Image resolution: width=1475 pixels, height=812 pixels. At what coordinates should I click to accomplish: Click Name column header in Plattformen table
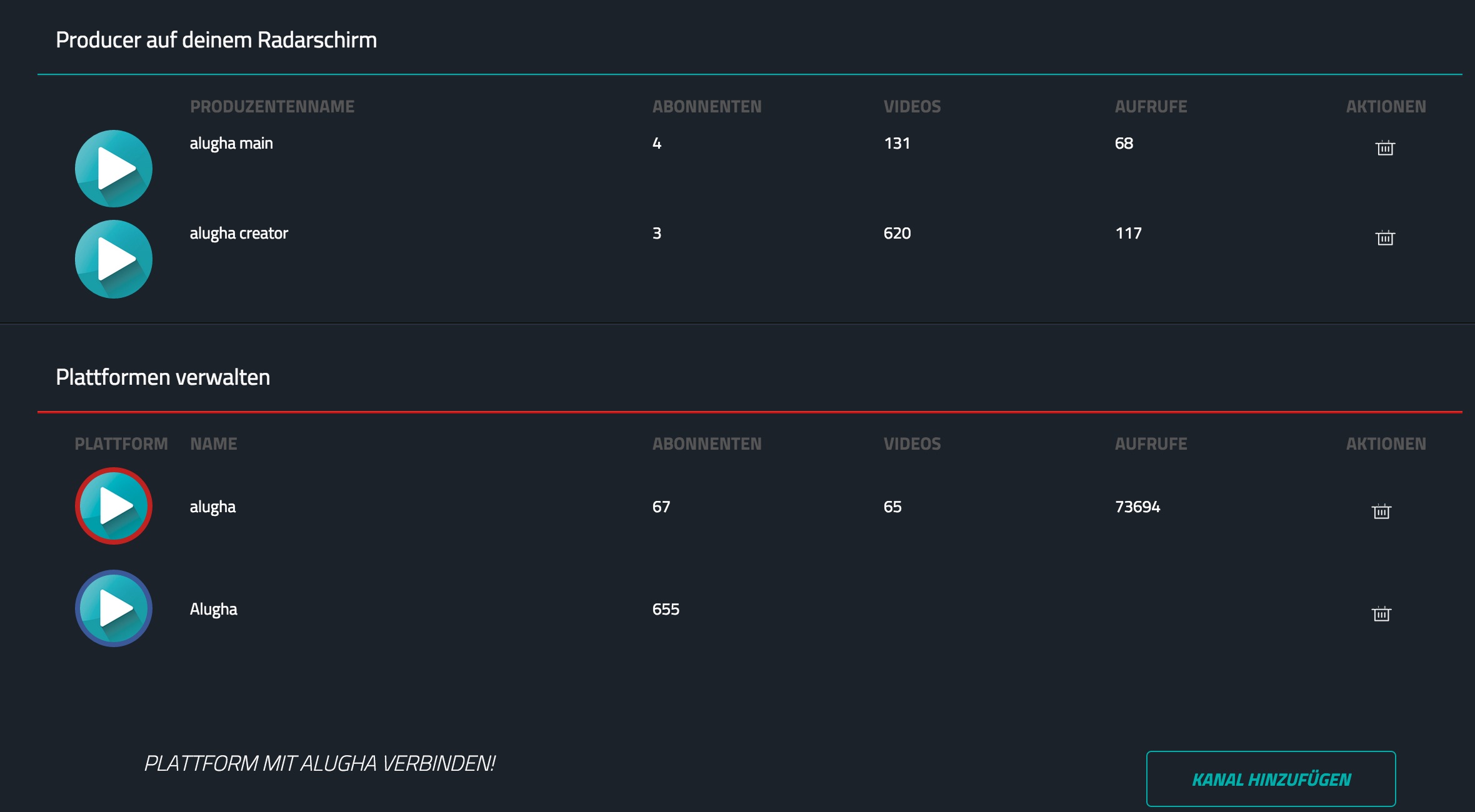pos(214,444)
